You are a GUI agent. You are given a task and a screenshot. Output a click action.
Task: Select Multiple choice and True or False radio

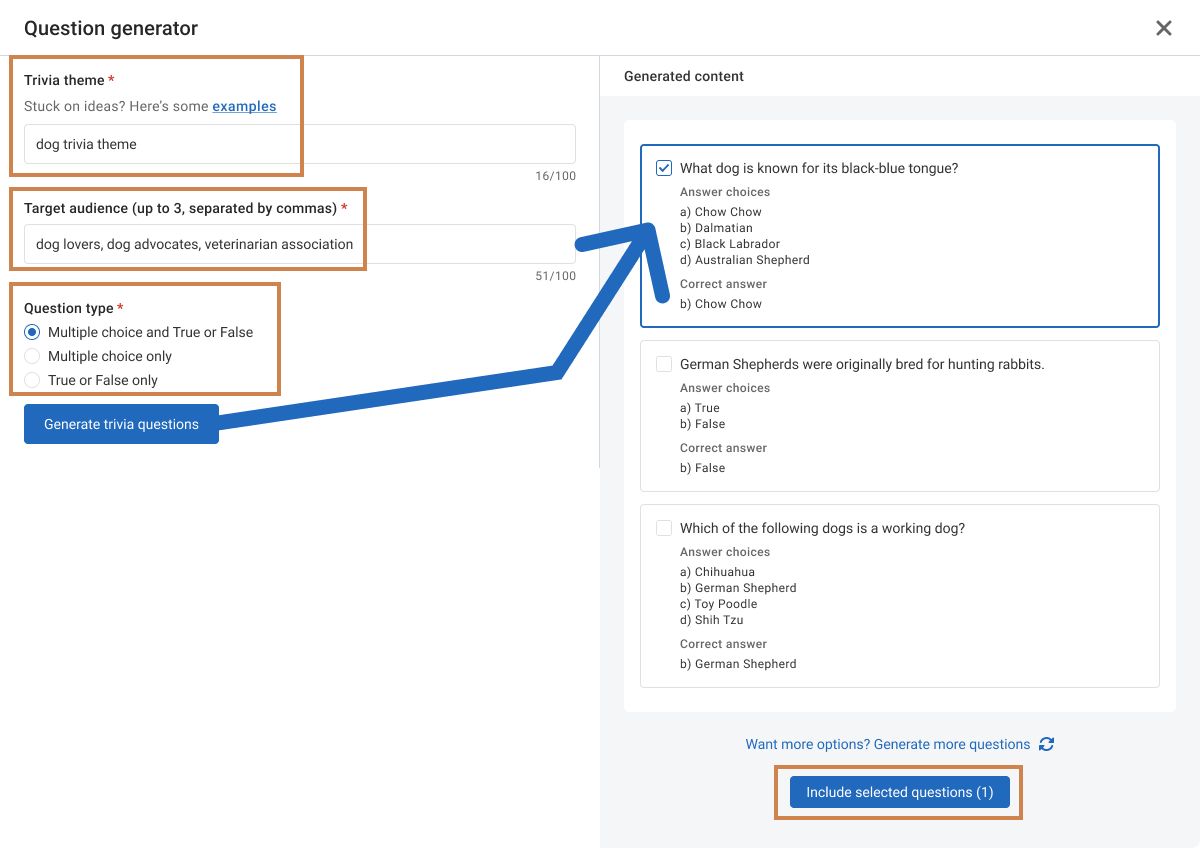pyautogui.click(x=32, y=332)
